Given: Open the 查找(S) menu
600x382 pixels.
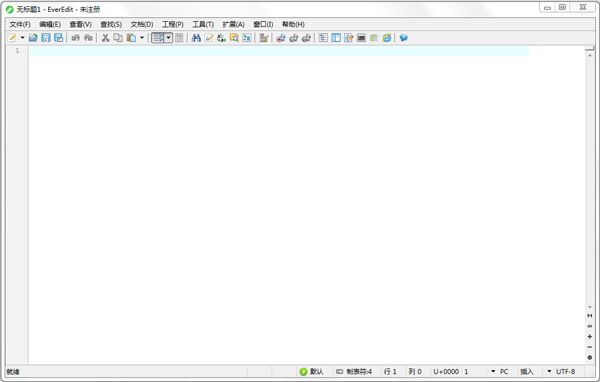Looking at the screenshot, I should tap(111, 24).
